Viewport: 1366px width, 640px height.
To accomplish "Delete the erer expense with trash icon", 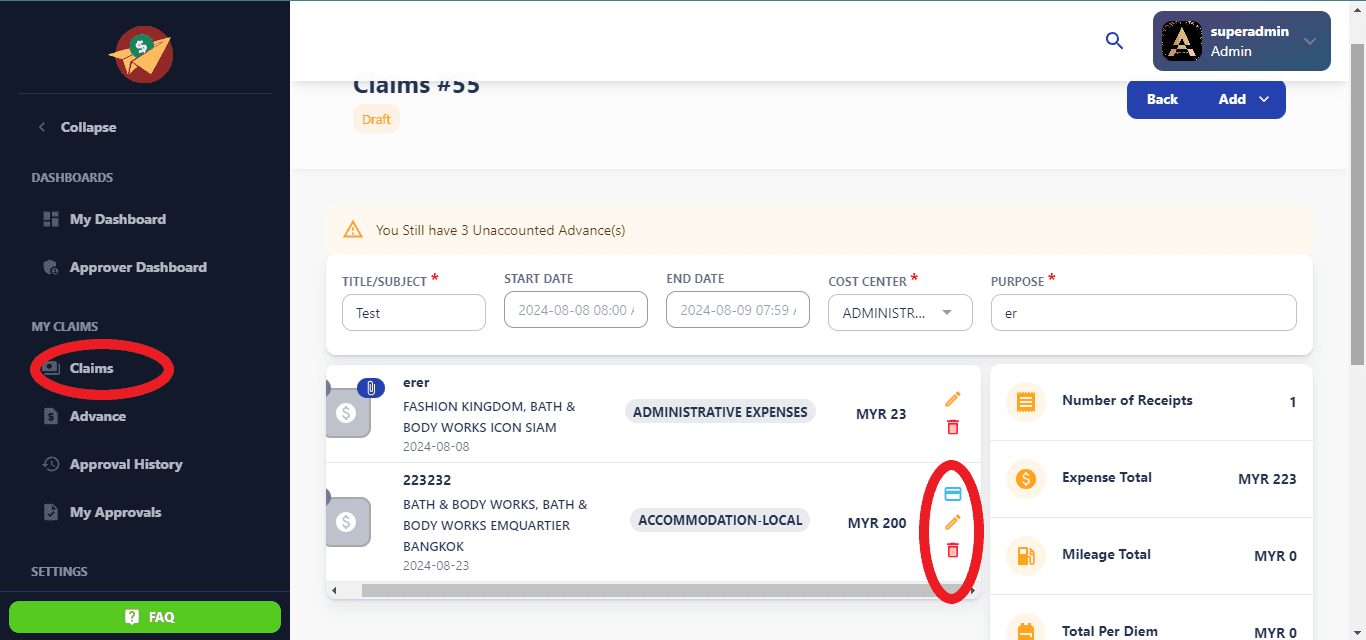I will coord(952,427).
